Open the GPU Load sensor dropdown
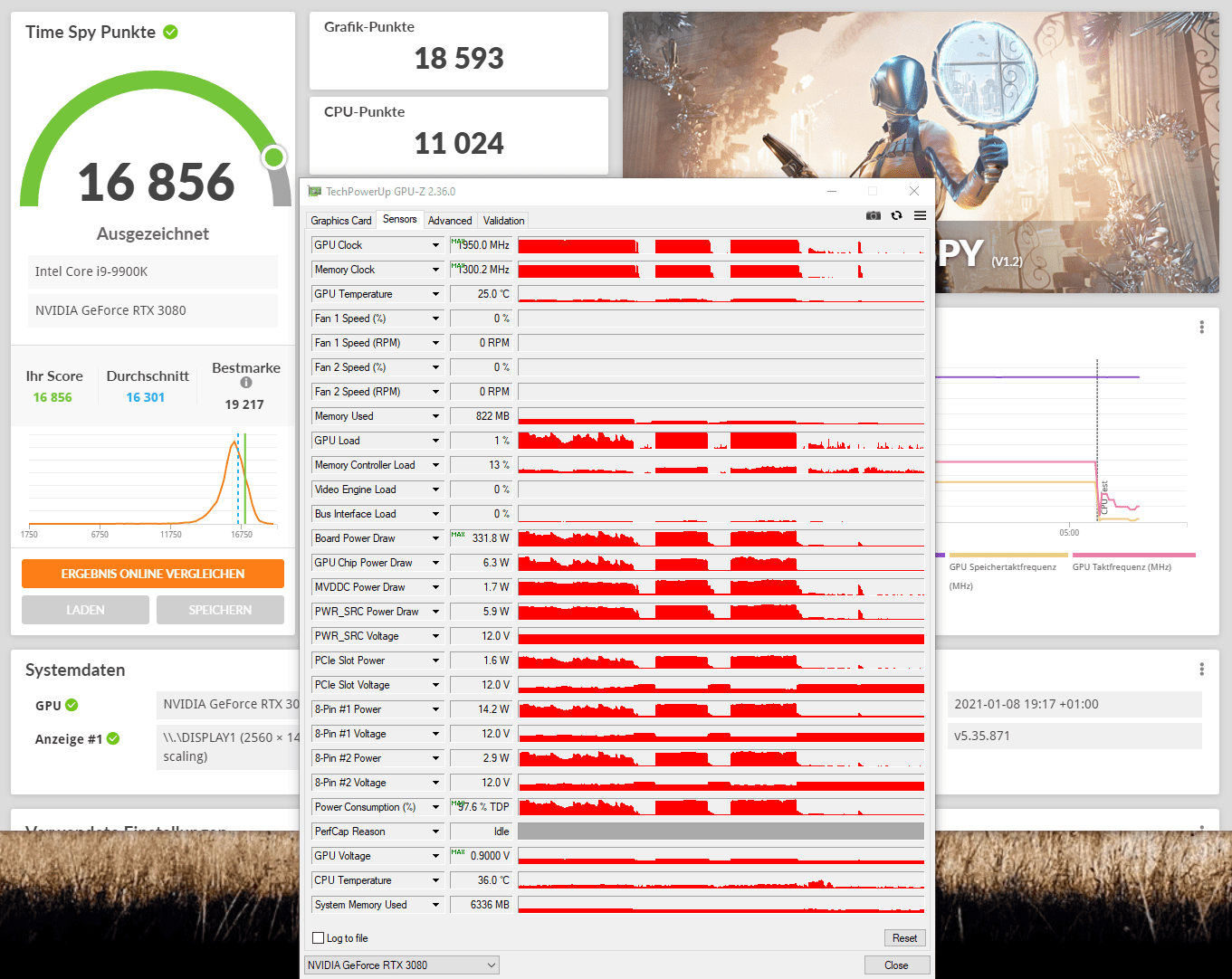 (435, 441)
